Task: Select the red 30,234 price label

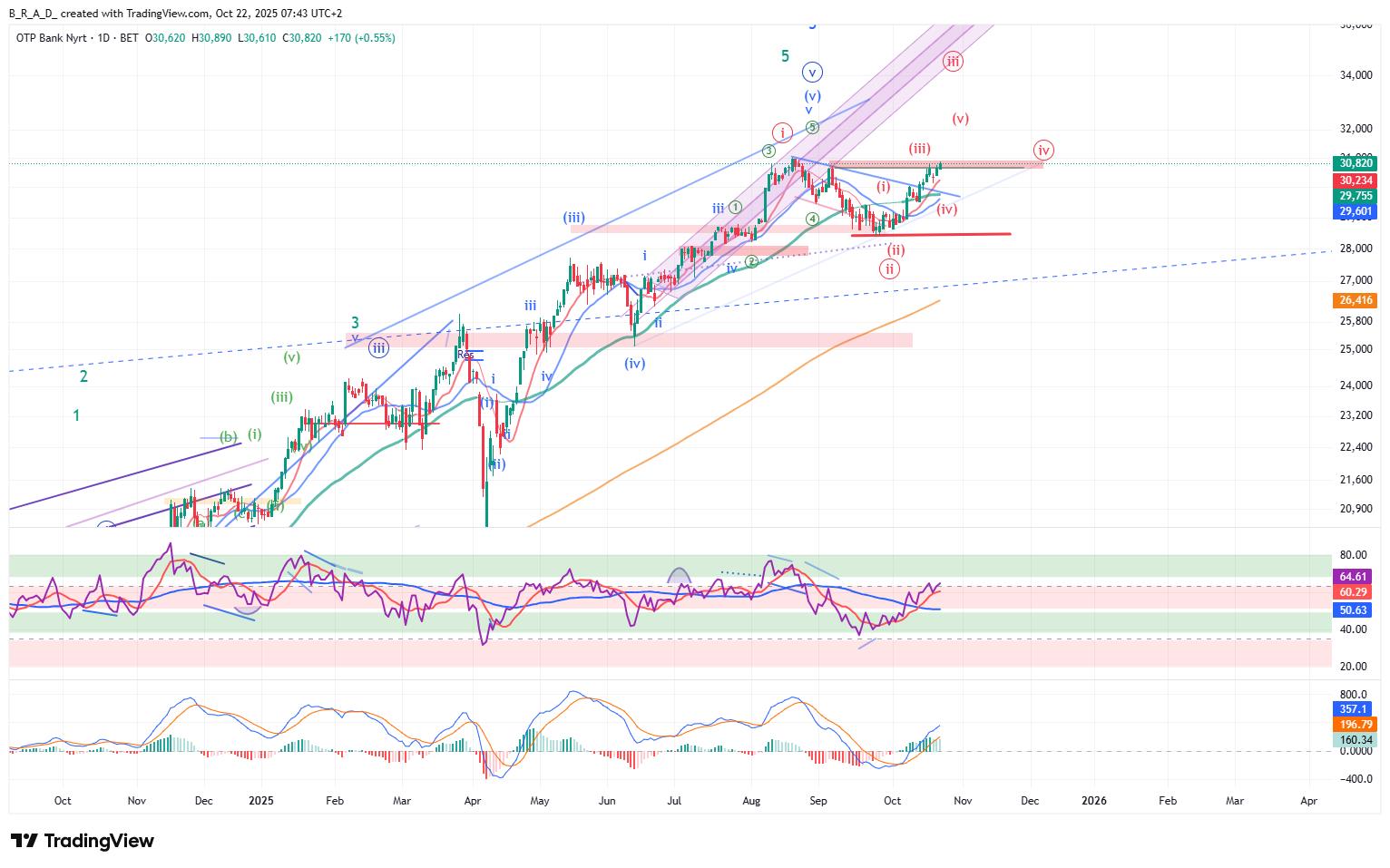Action: pyautogui.click(x=1356, y=180)
